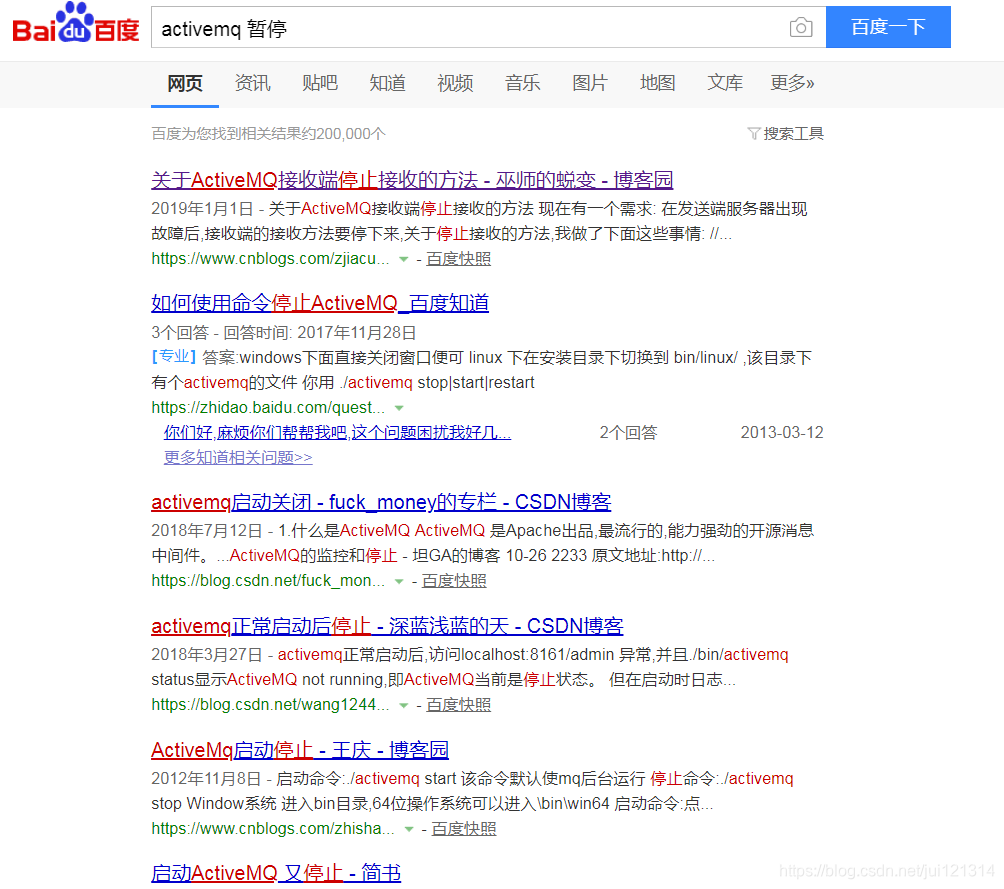Click URL https://www.cnblogs.com/zjiacu...

click(270, 259)
